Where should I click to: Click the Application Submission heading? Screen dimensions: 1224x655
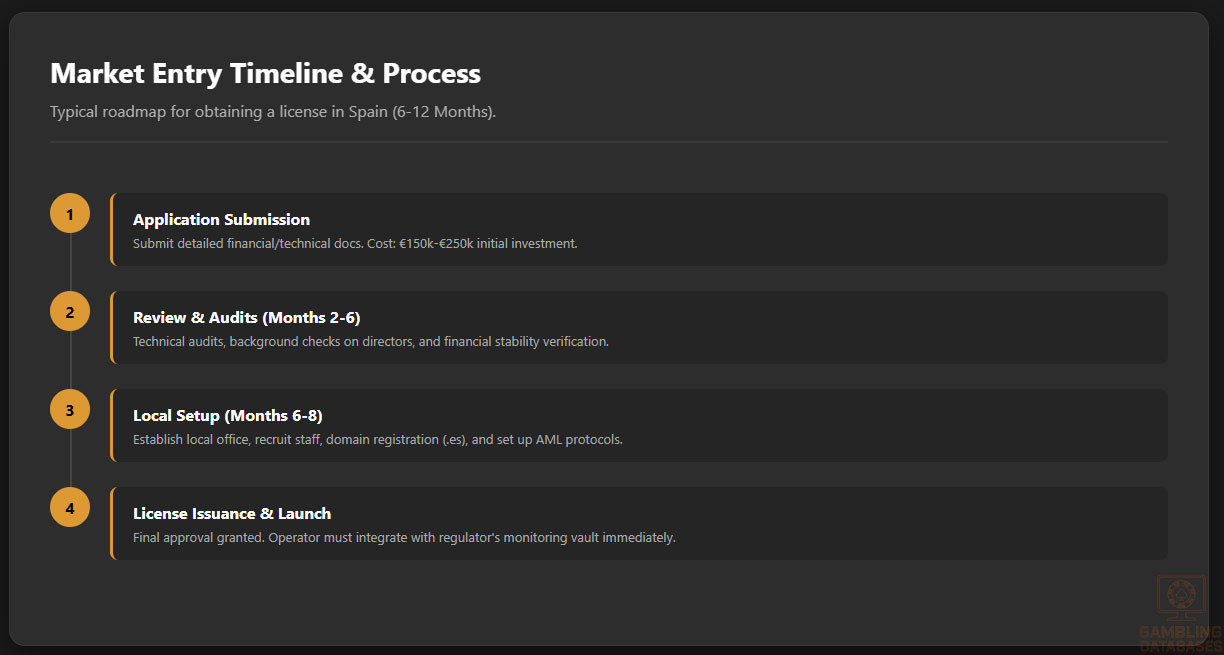click(221, 220)
